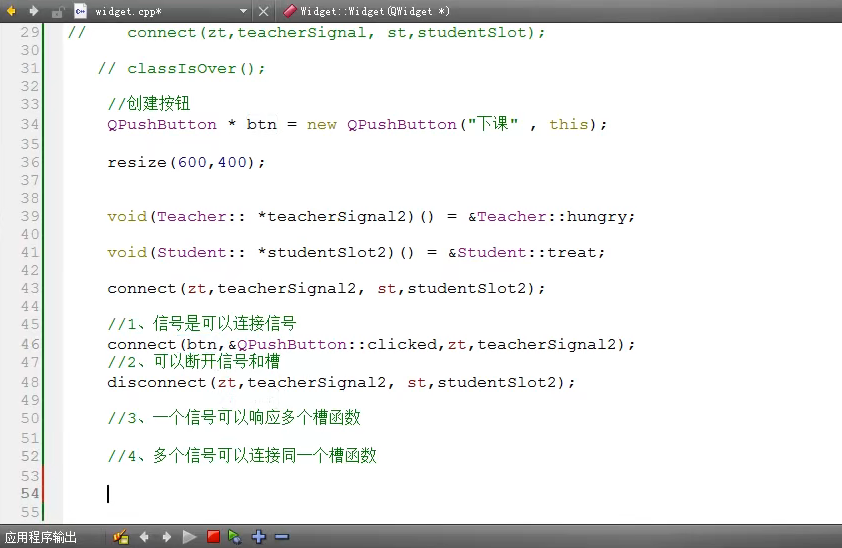
Task: Click &Teacher::hungry on line 39
Action: click(x=547, y=216)
